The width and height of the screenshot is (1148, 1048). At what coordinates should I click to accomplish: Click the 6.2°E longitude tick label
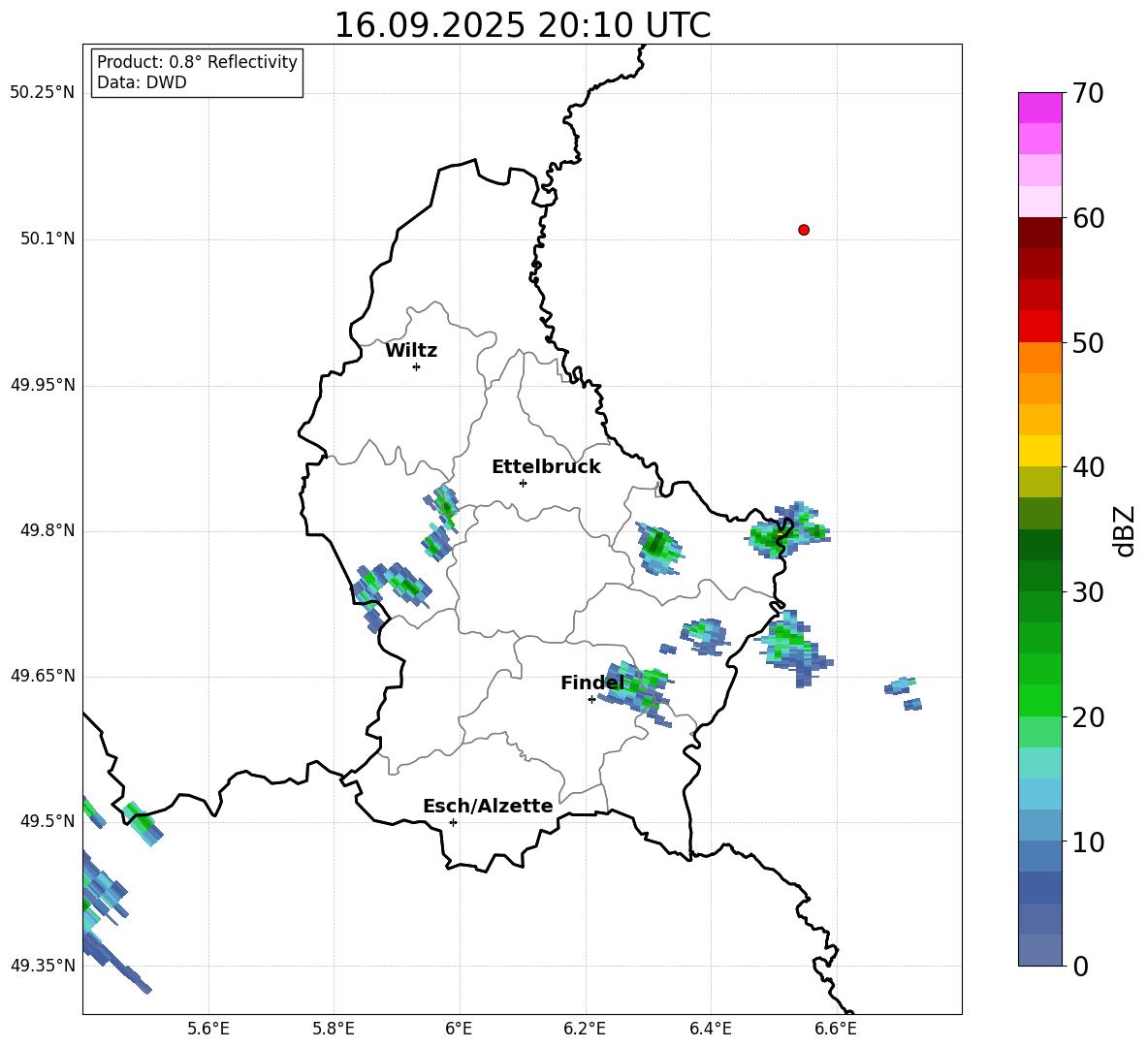(585, 1029)
